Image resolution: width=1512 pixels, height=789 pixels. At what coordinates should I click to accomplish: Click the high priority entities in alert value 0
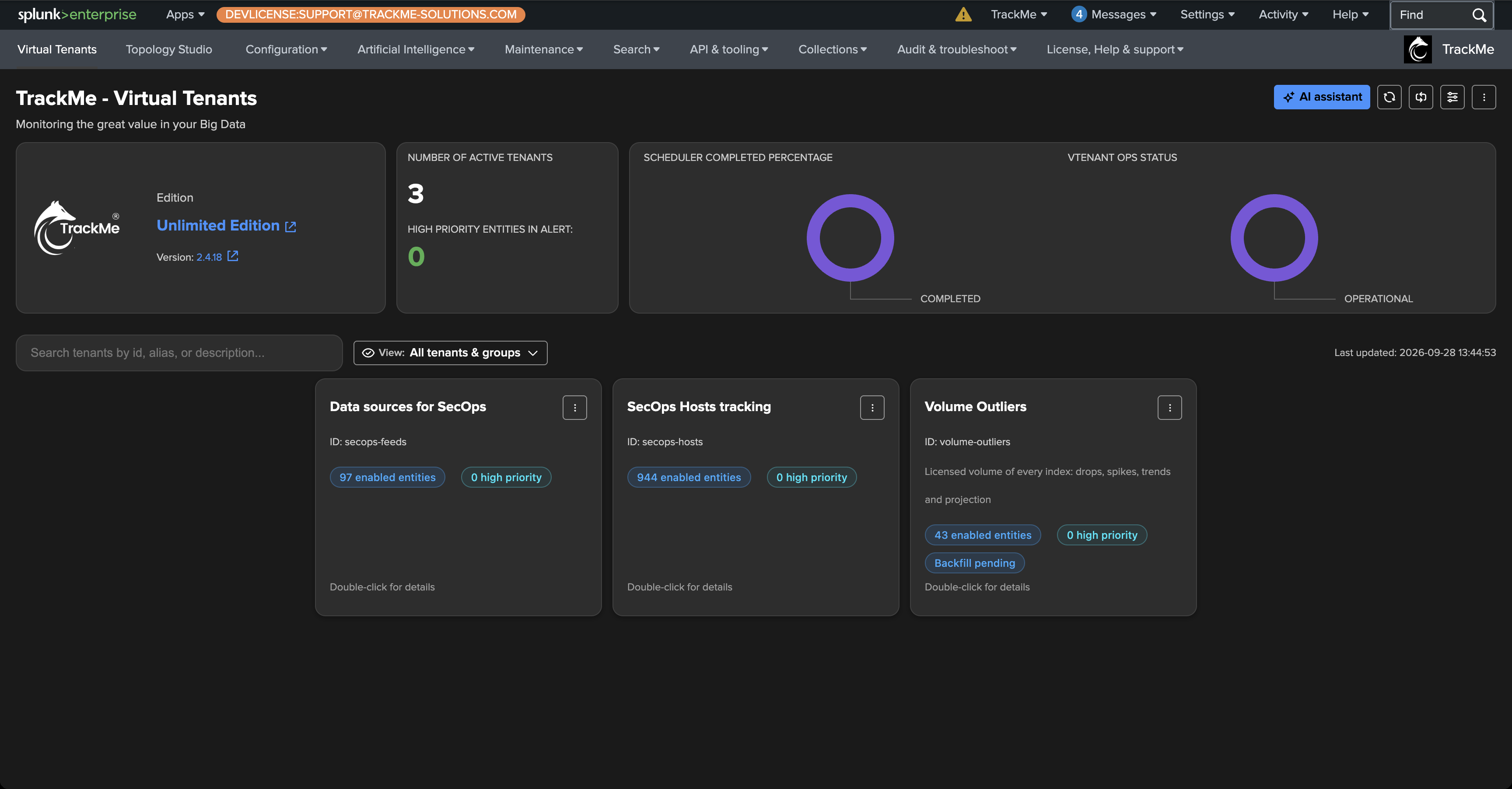[x=416, y=256]
